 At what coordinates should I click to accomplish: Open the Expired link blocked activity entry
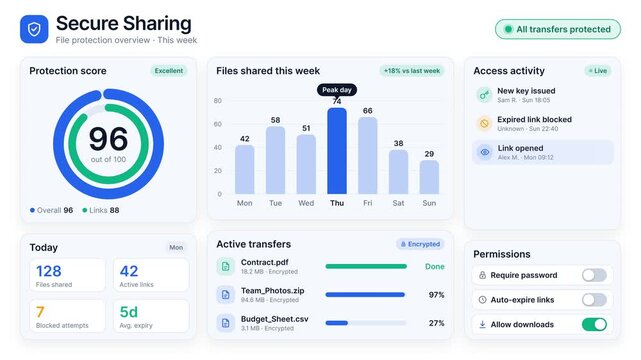543,123
